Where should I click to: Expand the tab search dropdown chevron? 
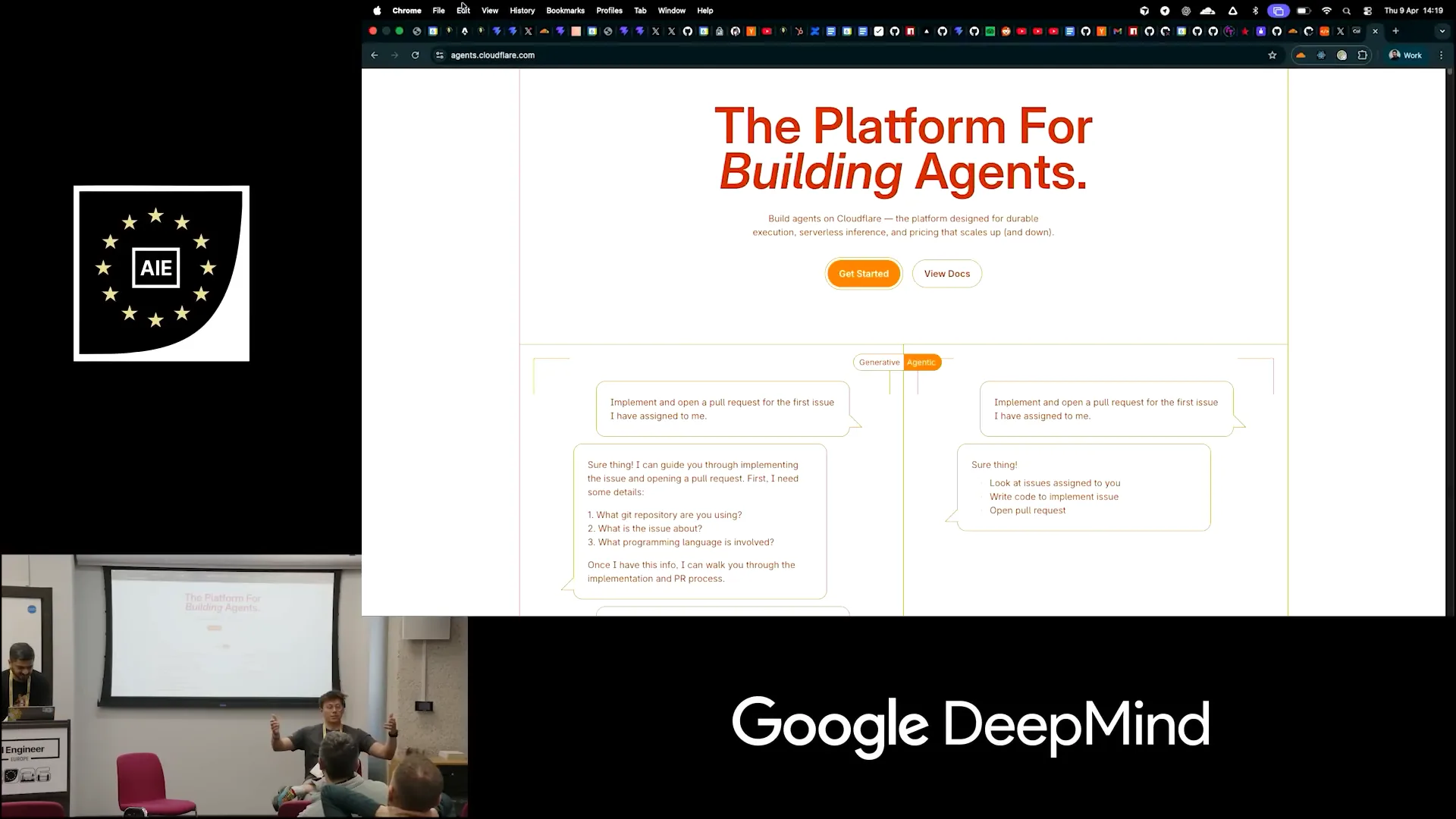[x=1442, y=31]
